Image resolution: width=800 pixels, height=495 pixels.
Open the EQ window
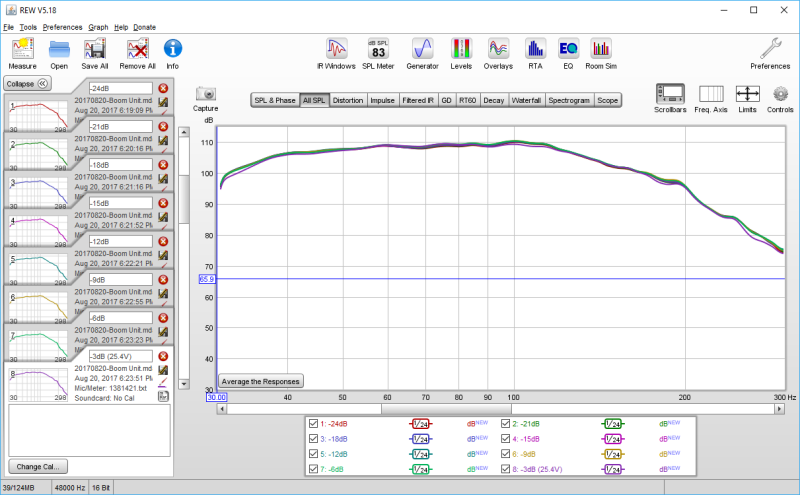point(568,54)
